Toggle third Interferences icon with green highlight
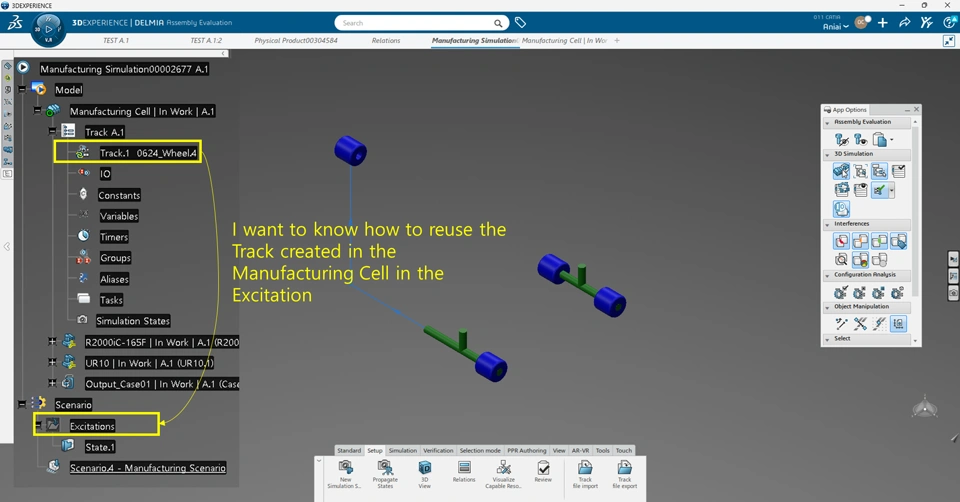 tap(879, 241)
